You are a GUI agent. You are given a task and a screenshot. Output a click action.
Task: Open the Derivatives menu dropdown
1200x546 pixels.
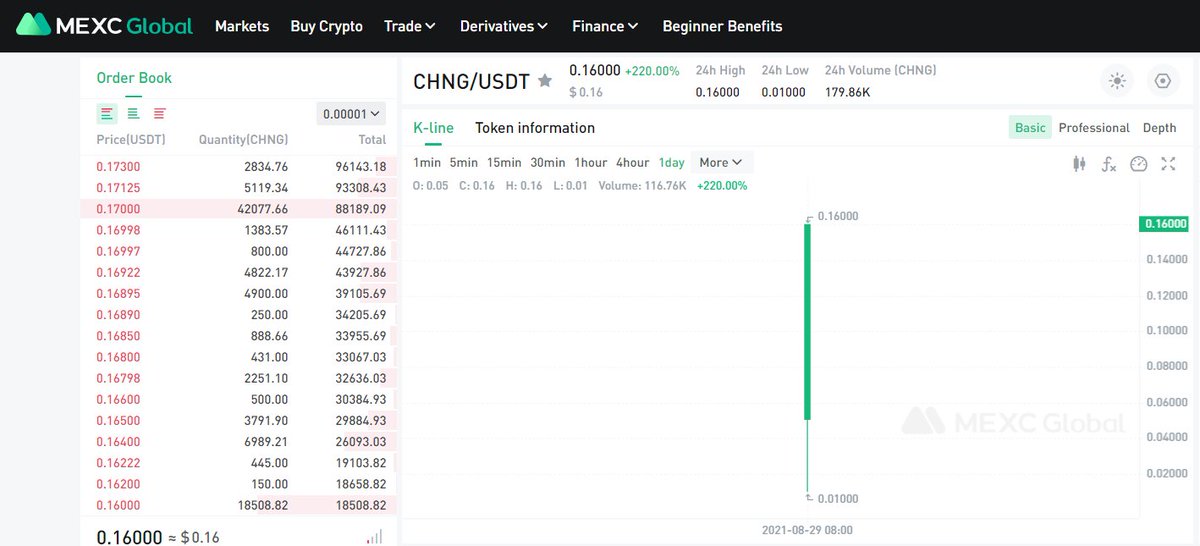[x=504, y=26]
